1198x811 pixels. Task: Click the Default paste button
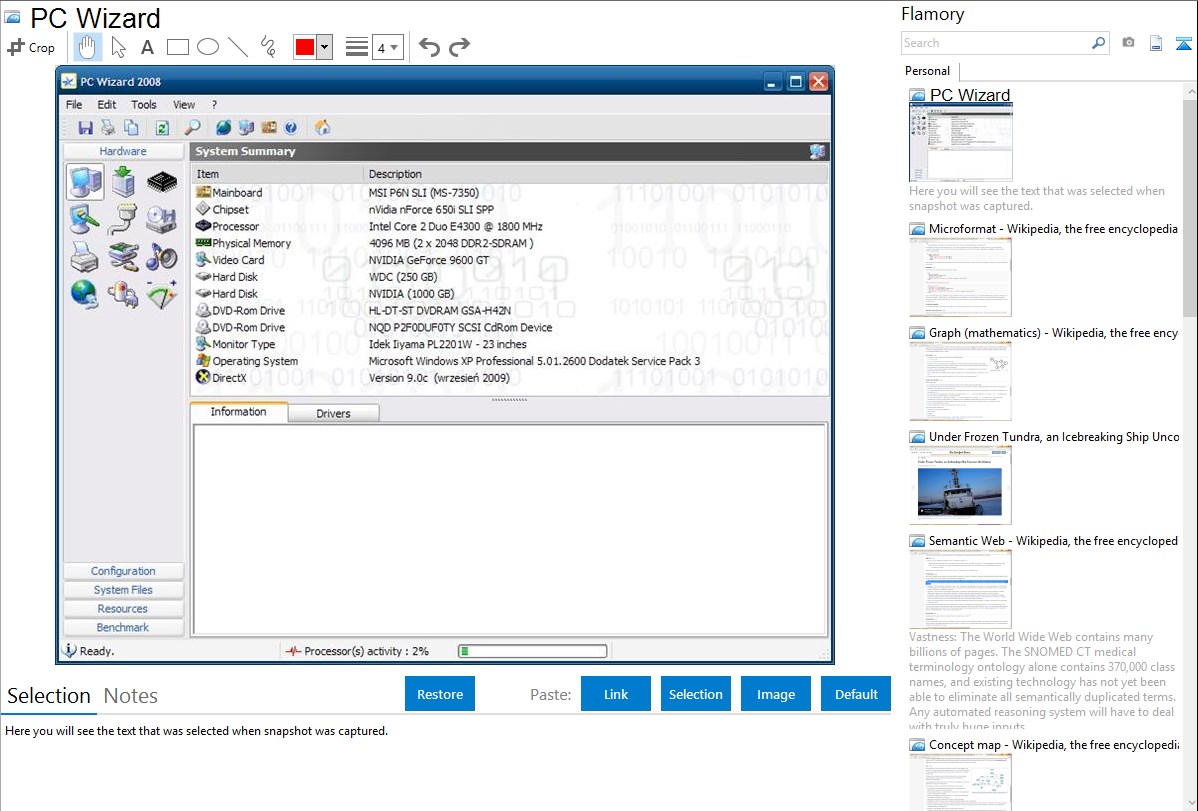pyautogui.click(x=856, y=694)
